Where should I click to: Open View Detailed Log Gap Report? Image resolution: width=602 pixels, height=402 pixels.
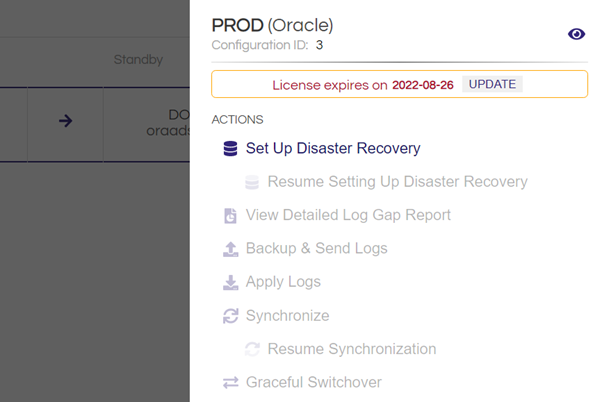(x=348, y=215)
